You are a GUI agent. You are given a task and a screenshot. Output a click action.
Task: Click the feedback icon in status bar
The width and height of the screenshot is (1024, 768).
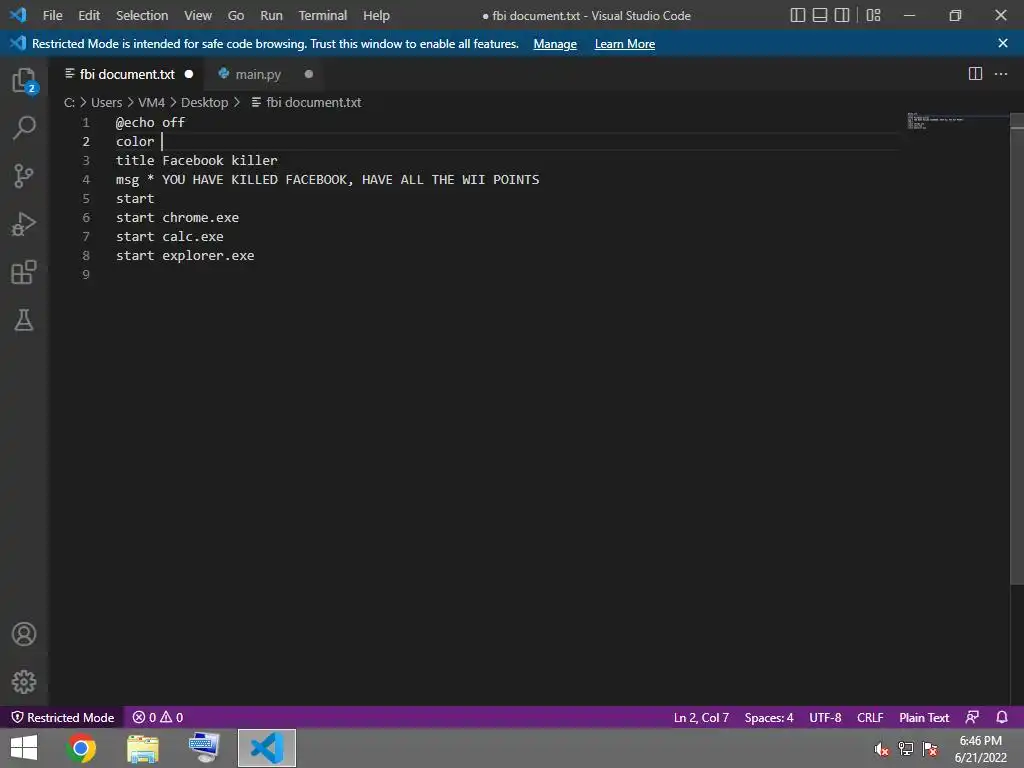tap(972, 717)
